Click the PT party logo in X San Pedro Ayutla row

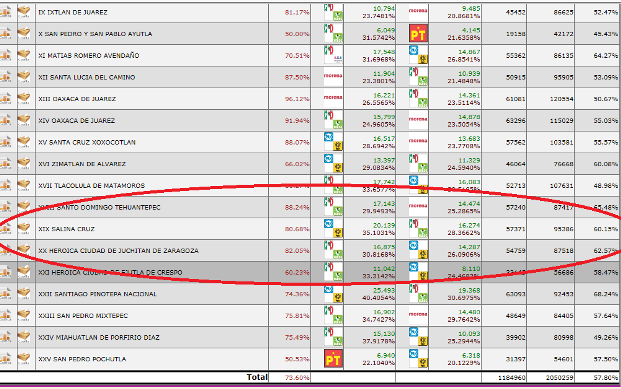coord(418,33)
